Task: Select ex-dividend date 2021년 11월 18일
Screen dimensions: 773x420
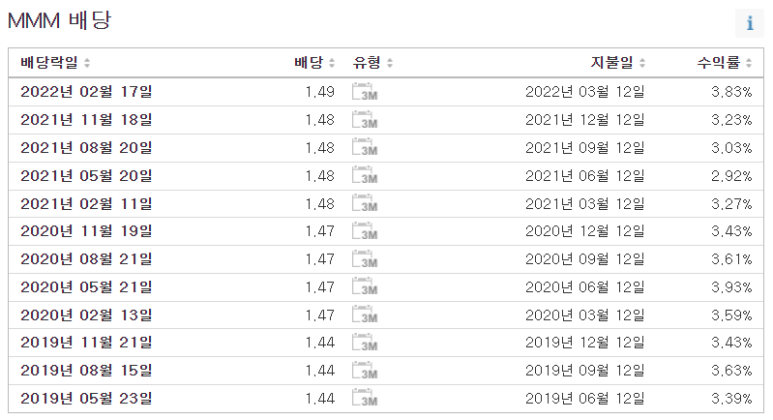Action: pyautogui.click(x=86, y=120)
